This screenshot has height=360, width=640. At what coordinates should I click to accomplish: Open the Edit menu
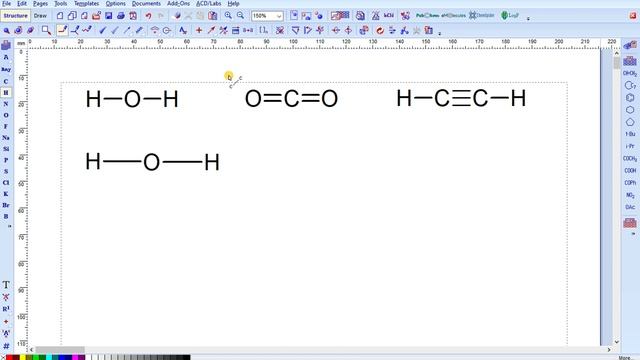(22, 3)
